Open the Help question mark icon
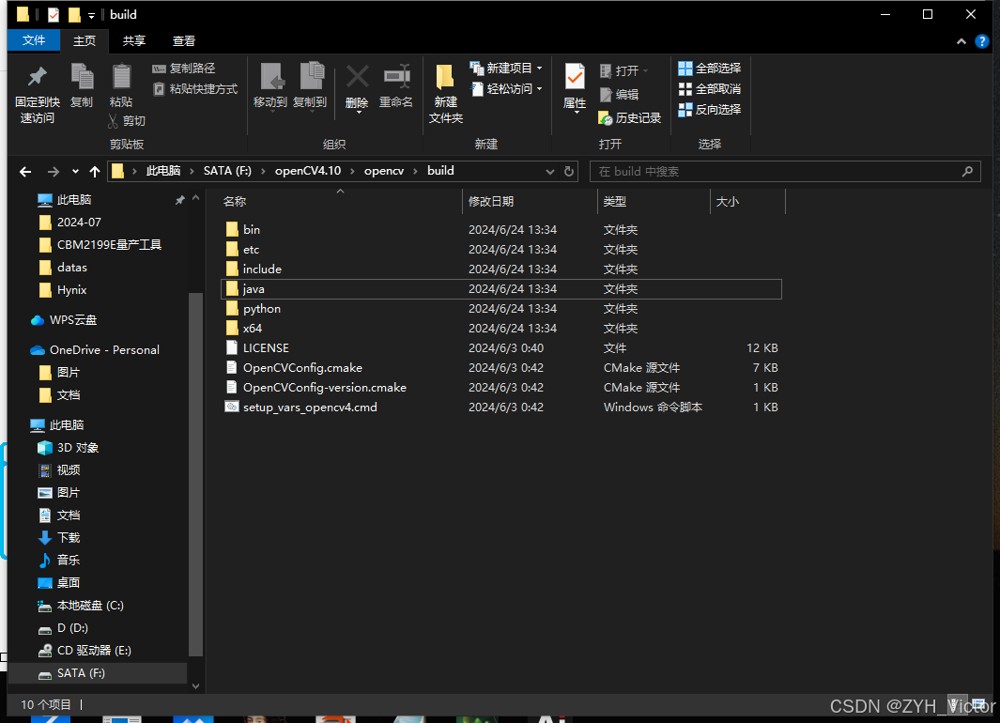 click(x=982, y=42)
